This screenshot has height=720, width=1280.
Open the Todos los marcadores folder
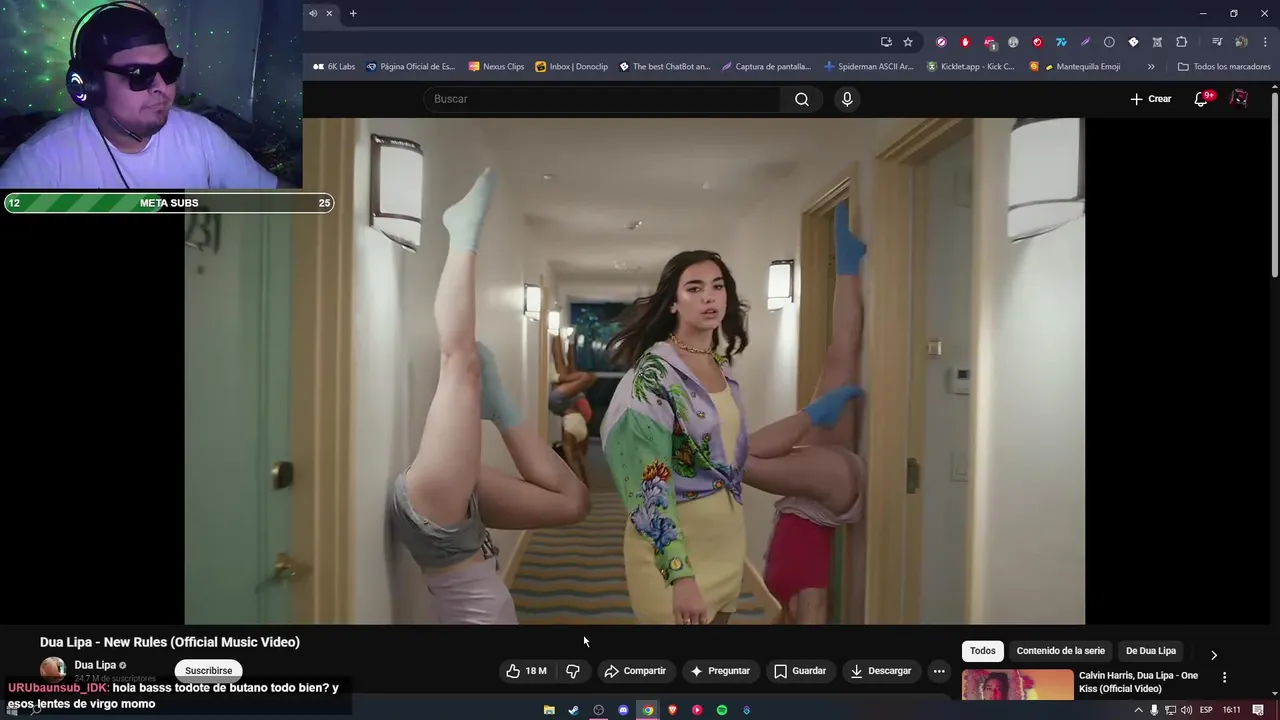click(x=1224, y=67)
